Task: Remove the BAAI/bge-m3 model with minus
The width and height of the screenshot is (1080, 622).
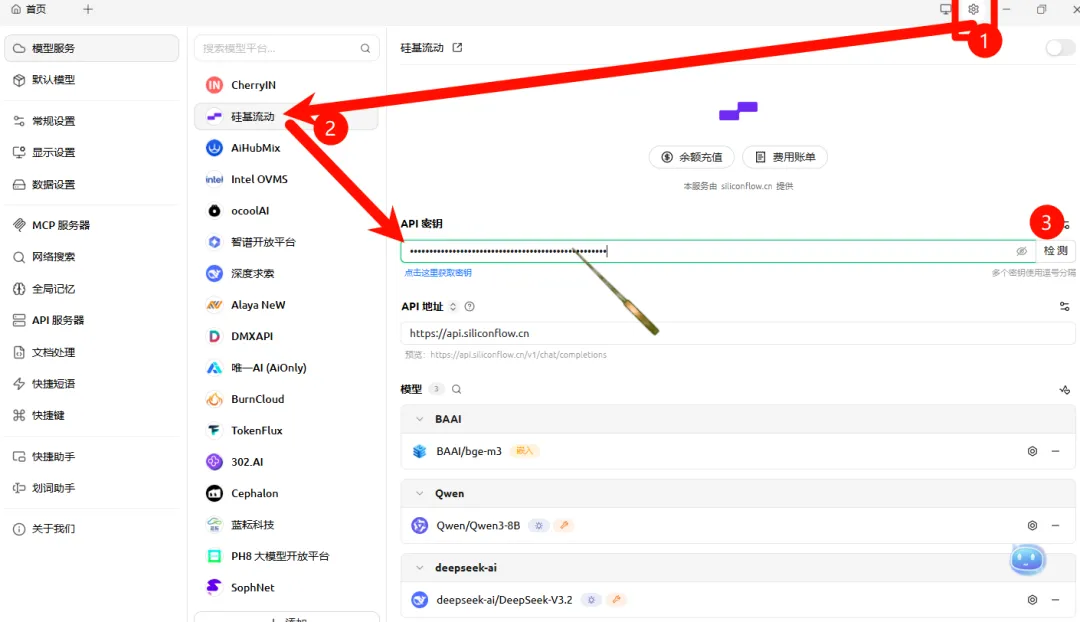Action: click(x=1055, y=451)
